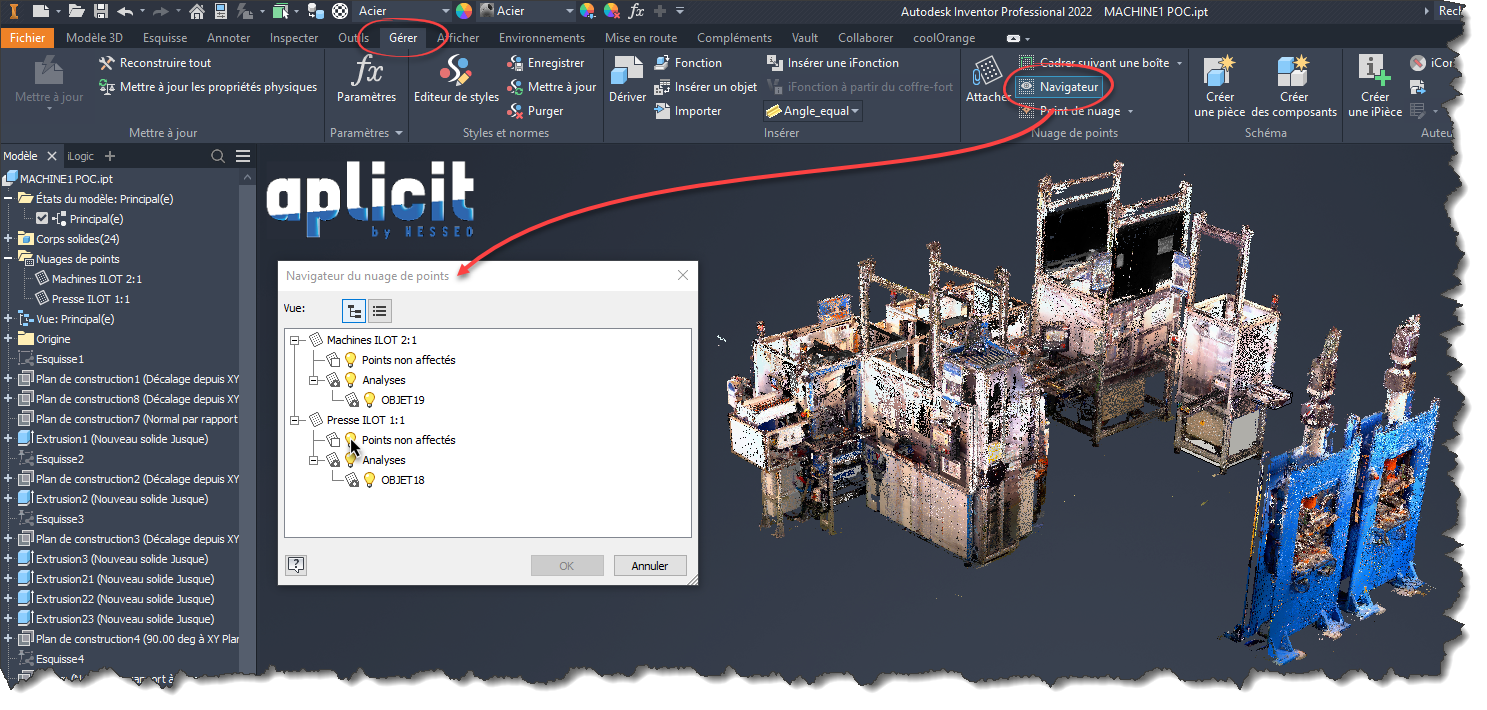Open the Esquisse ribbon tab
The height and width of the screenshot is (710, 1487).
165,38
